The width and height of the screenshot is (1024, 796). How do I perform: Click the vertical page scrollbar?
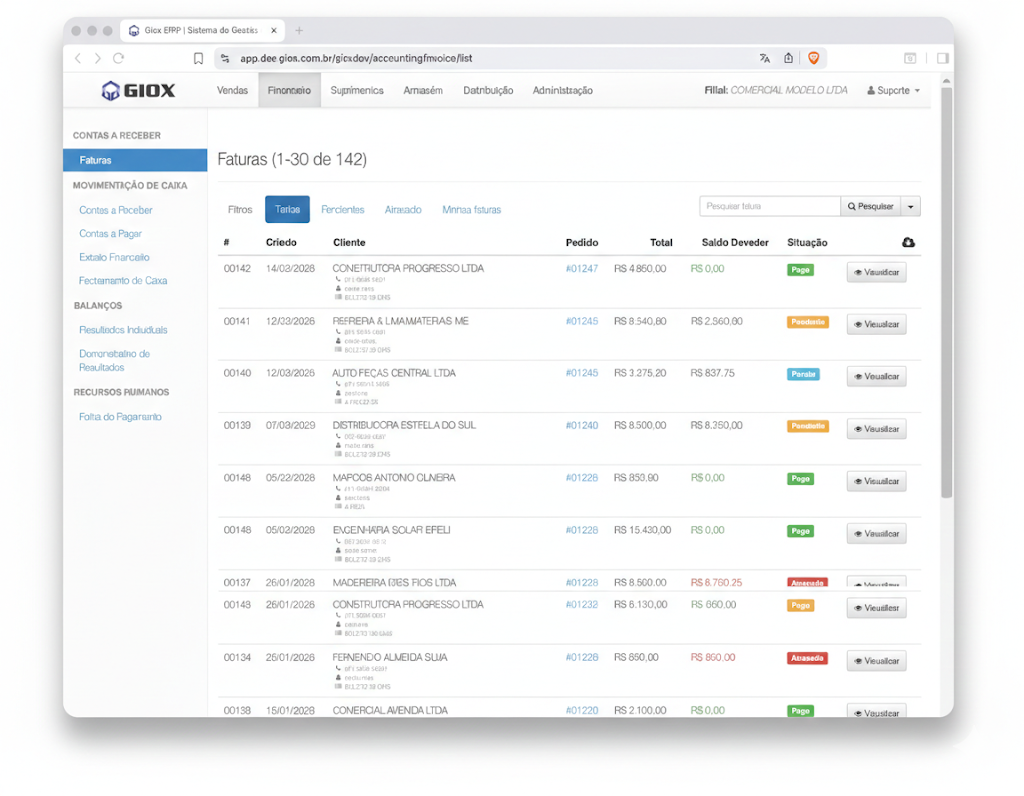click(x=946, y=300)
